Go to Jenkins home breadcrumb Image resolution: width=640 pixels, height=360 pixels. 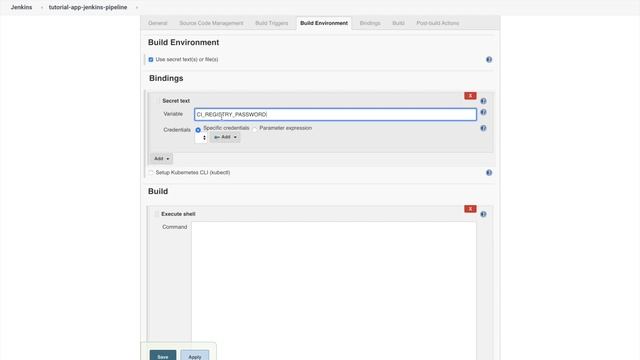[x=21, y=7]
